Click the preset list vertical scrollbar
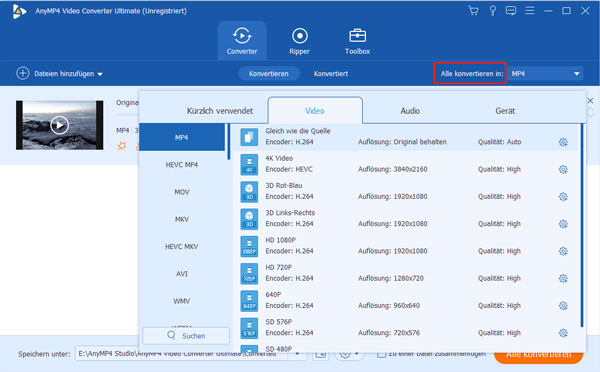Screen dimensions: 600x372 (582, 225)
